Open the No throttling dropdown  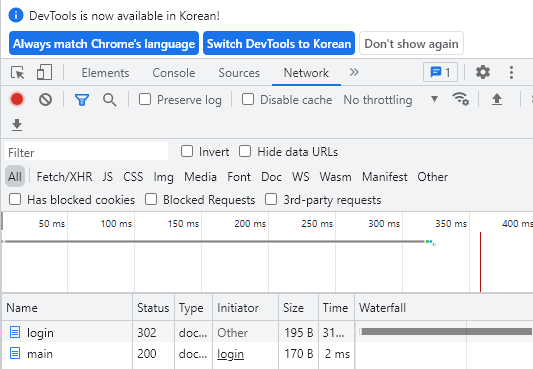point(391,100)
